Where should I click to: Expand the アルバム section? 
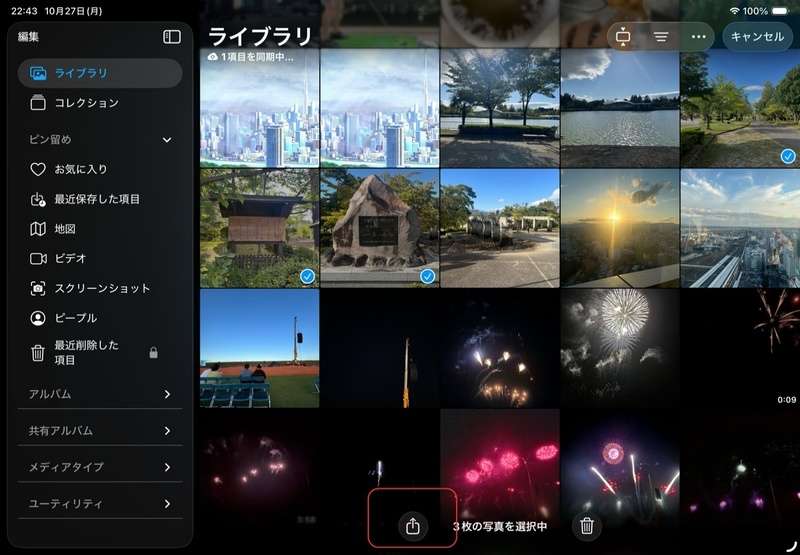pos(100,394)
